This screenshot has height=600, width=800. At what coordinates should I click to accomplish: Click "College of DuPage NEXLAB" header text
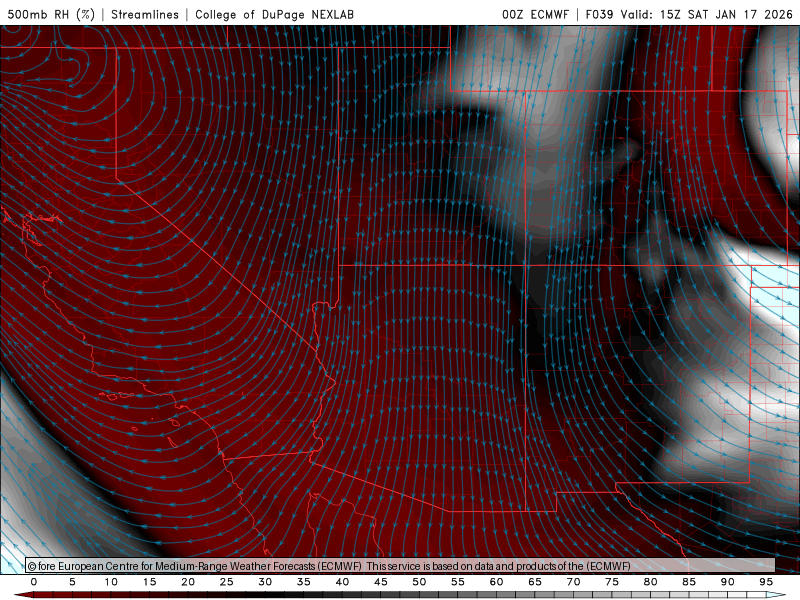point(274,14)
